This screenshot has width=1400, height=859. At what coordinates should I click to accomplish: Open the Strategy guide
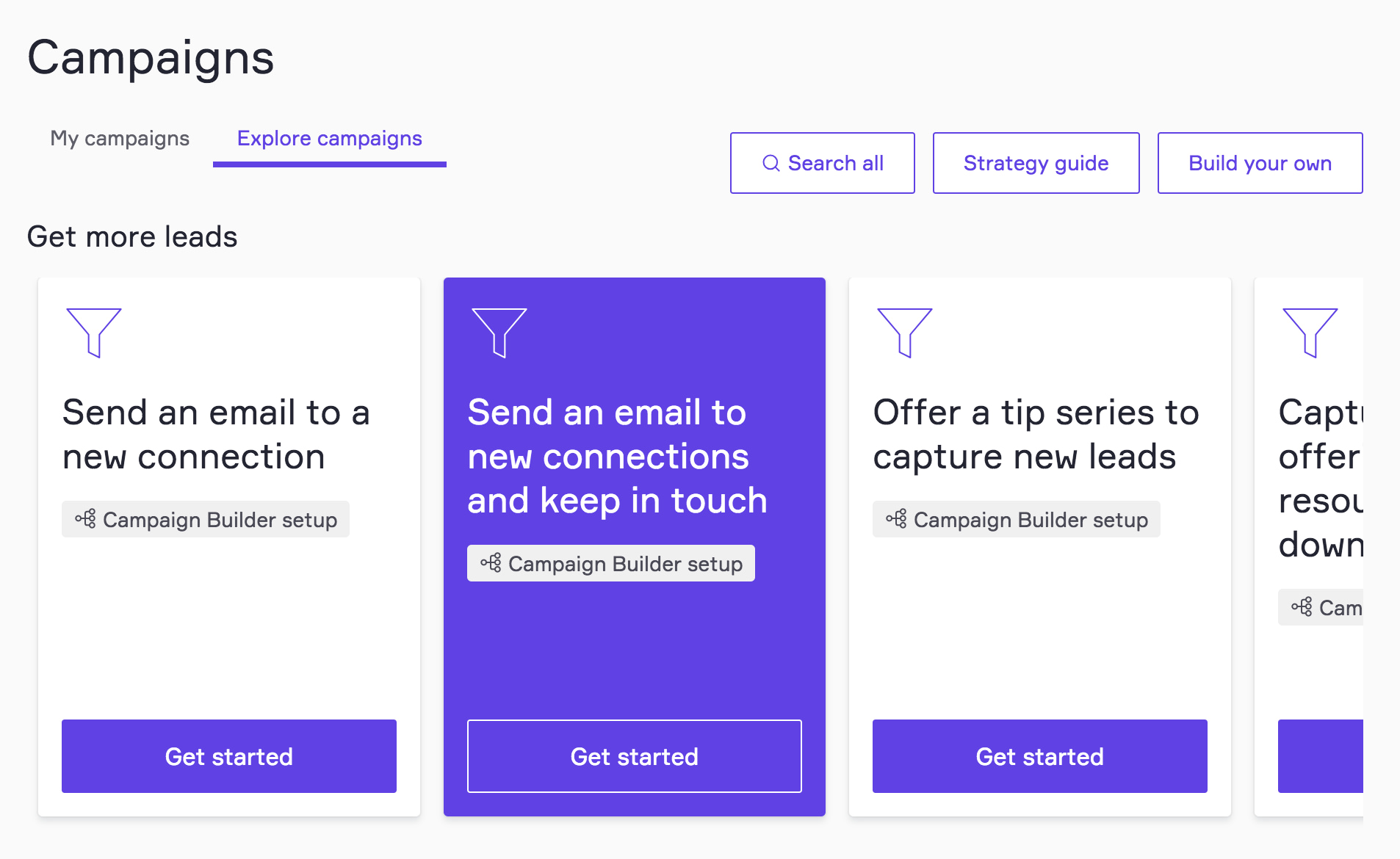(x=1036, y=163)
